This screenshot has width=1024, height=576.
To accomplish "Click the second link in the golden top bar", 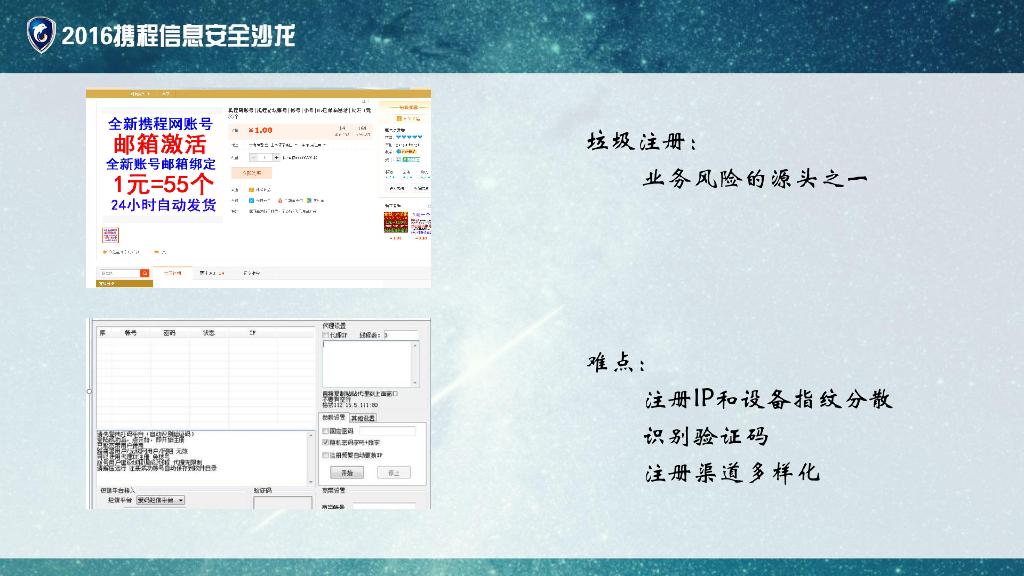I will pos(165,94).
